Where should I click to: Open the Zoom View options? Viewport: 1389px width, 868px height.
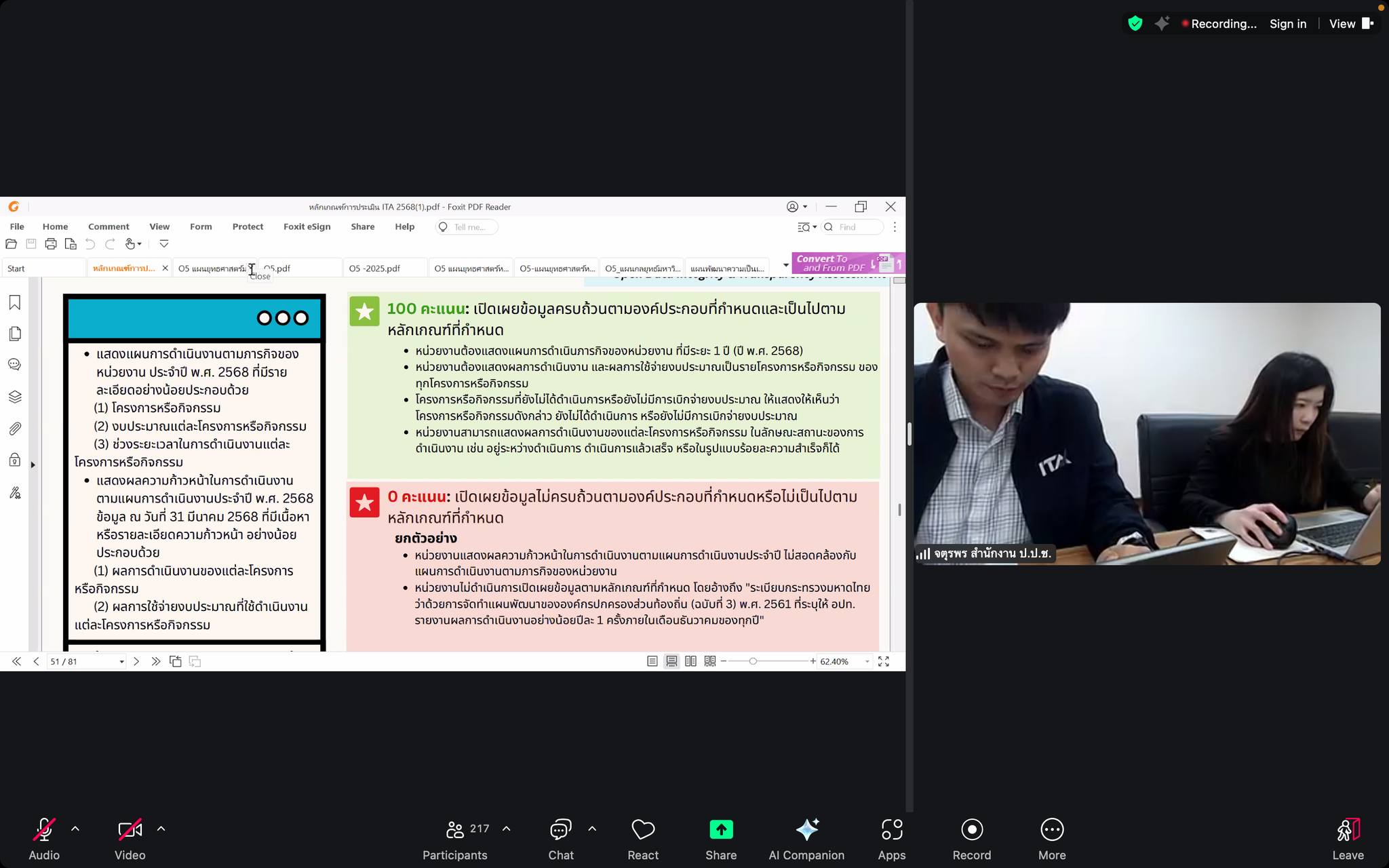[1351, 24]
